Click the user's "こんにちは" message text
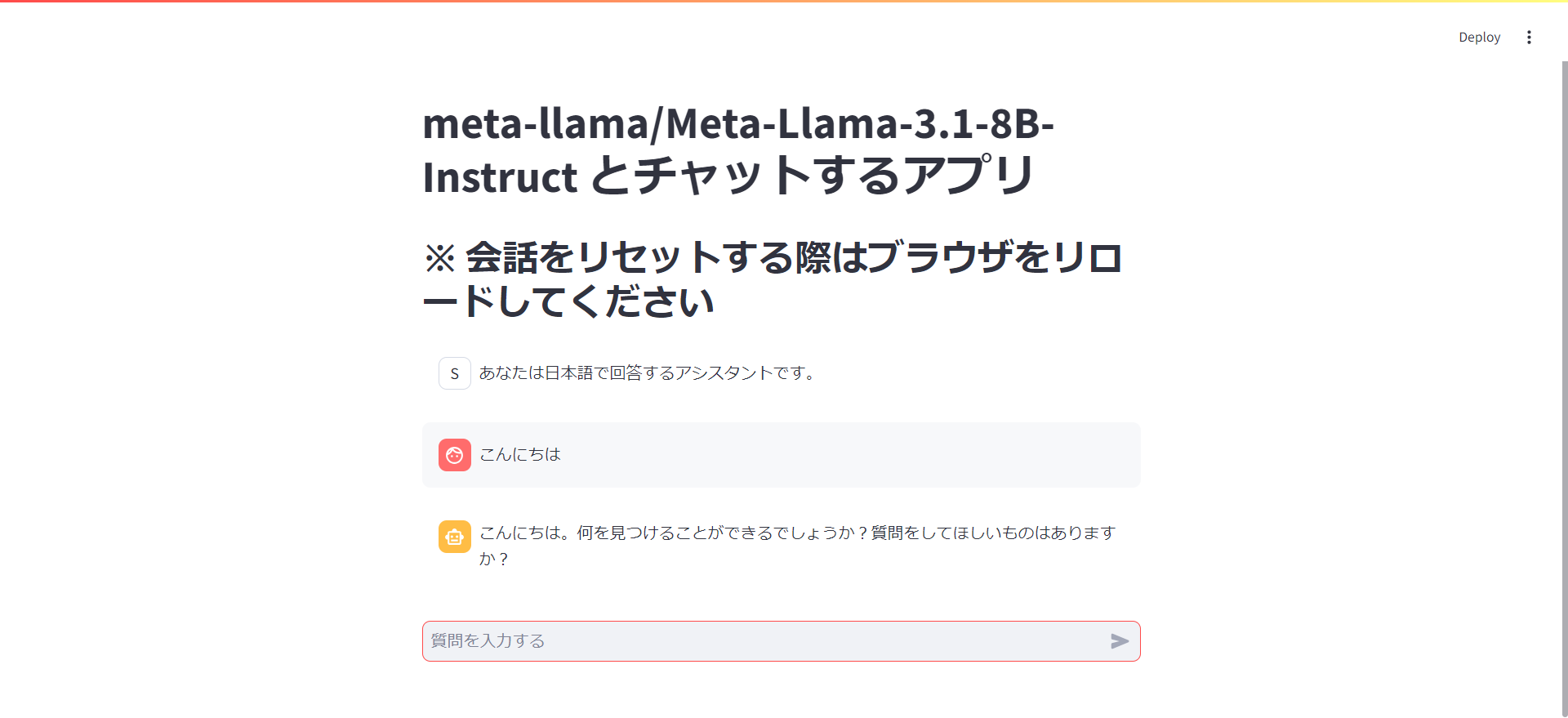This screenshot has height=718, width=1568. pyautogui.click(x=520, y=454)
